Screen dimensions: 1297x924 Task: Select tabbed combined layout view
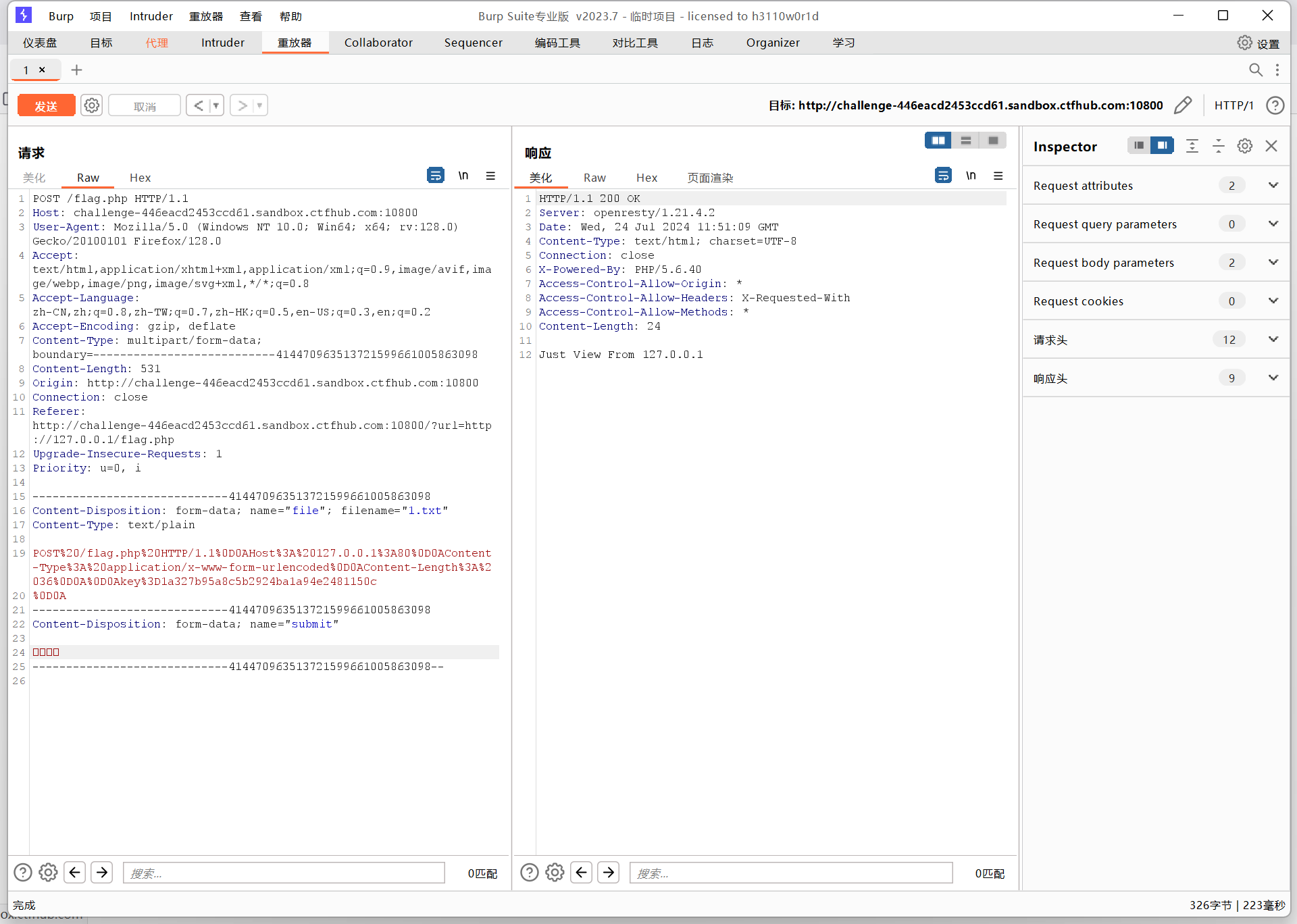click(x=993, y=140)
